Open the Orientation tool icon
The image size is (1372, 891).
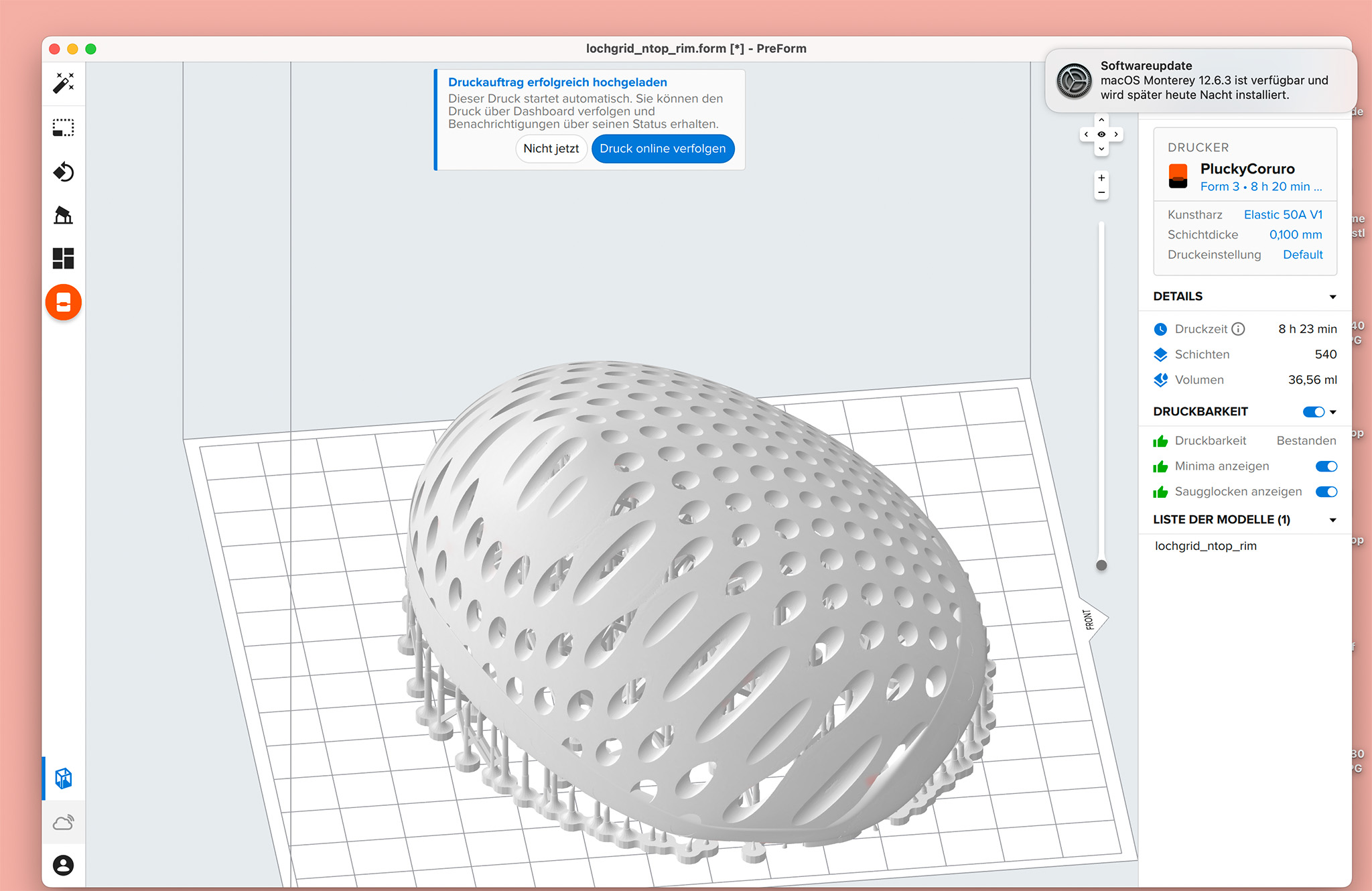64,172
